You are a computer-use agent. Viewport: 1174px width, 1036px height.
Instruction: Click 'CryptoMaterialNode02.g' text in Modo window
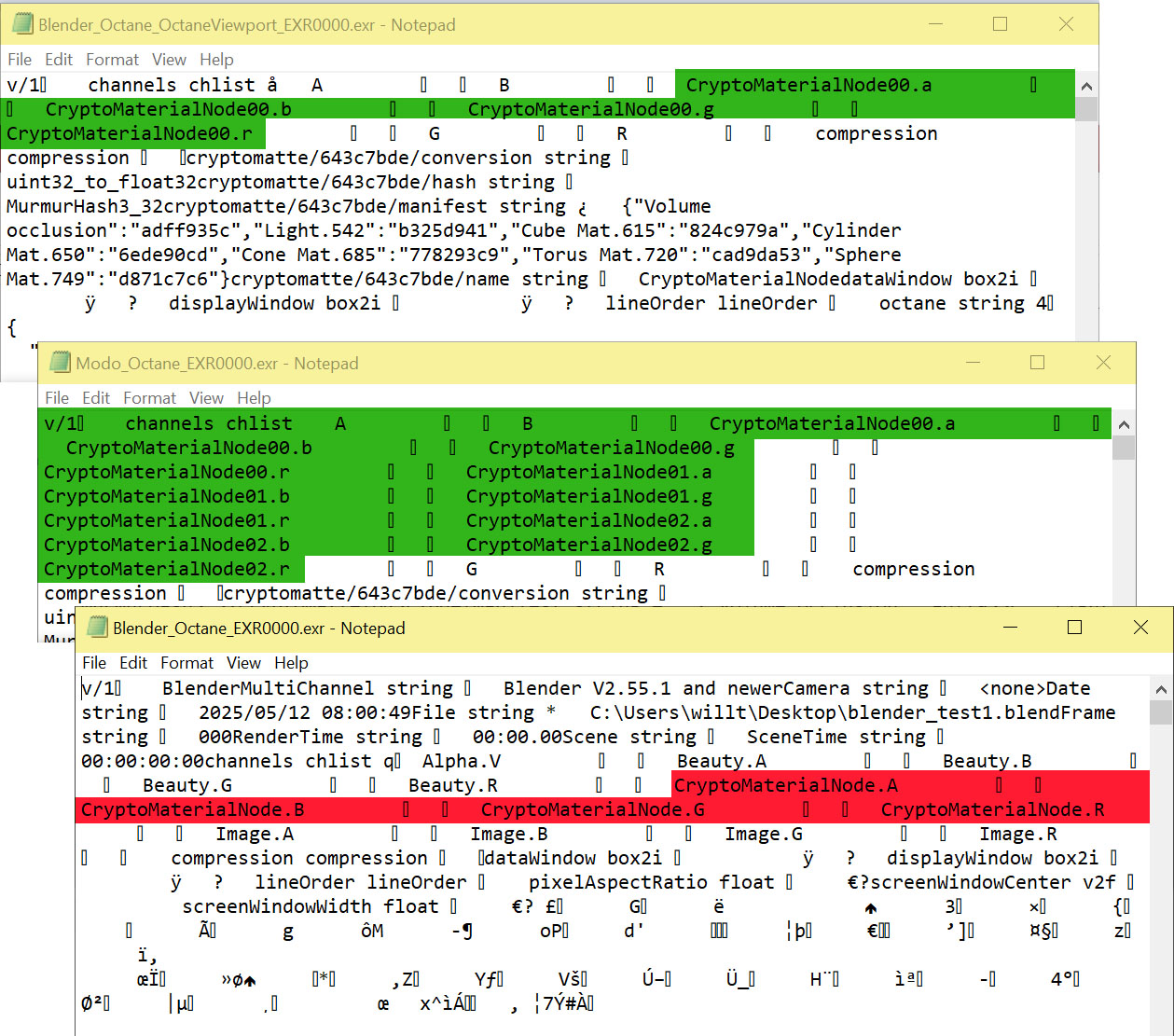click(x=588, y=545)
